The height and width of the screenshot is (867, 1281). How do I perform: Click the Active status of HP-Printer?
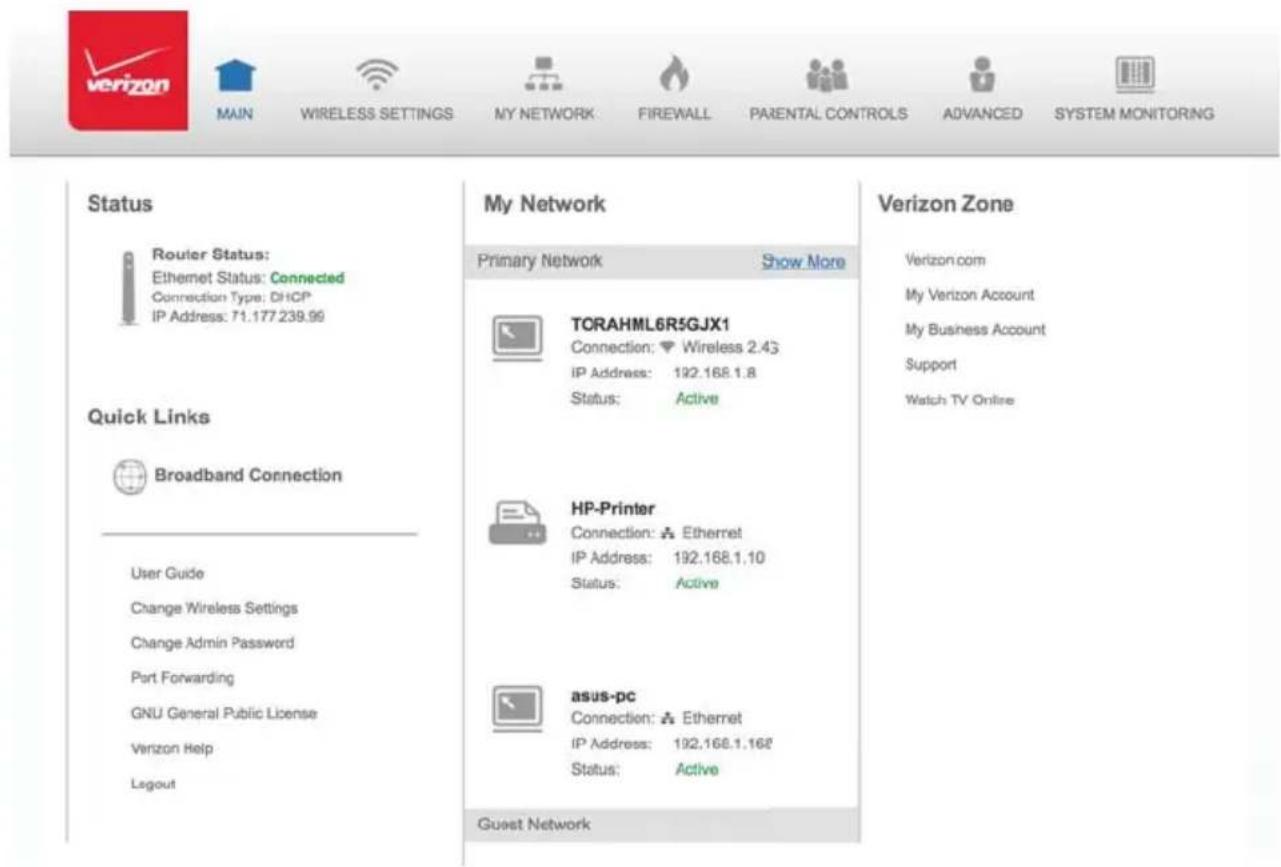click(x=697, y=583)
